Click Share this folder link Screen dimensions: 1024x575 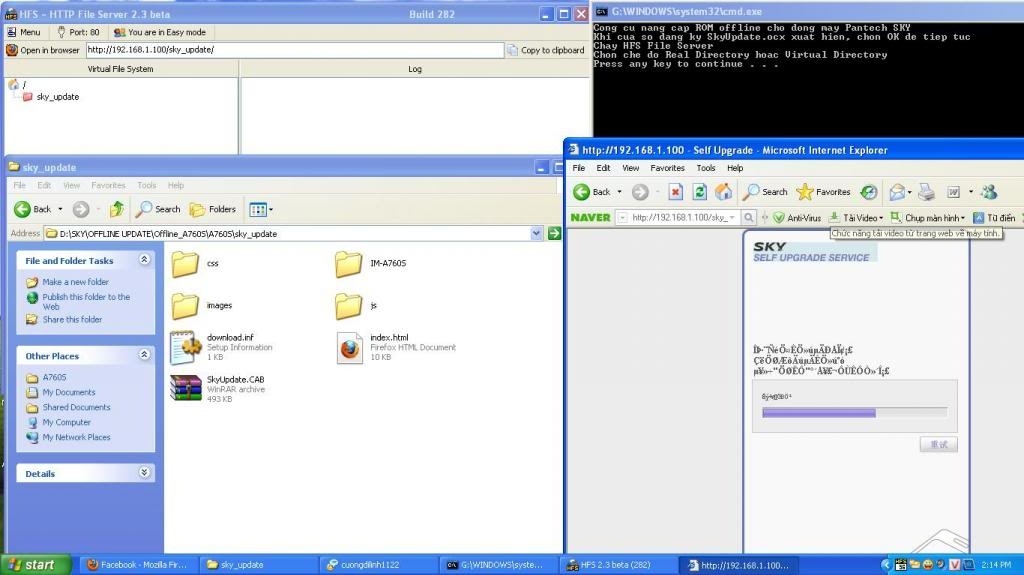coord(72,320)
